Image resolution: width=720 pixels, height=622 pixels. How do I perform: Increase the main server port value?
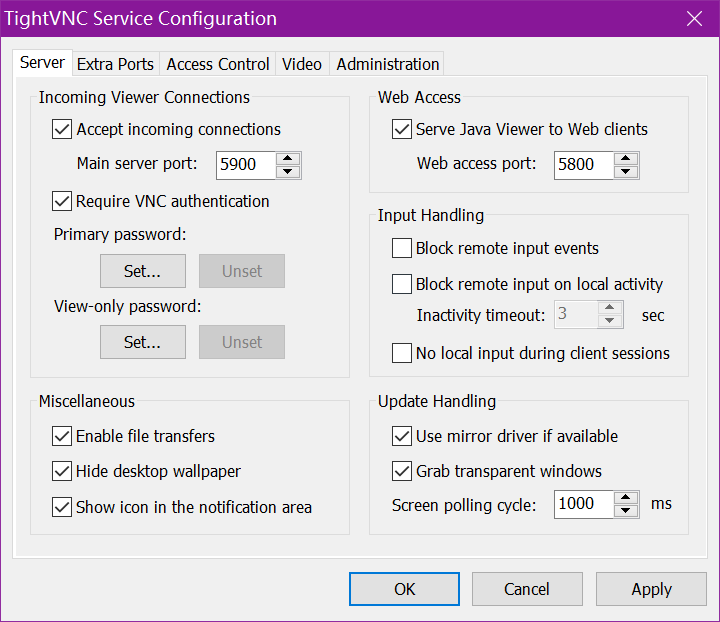[x=288, y=158]
